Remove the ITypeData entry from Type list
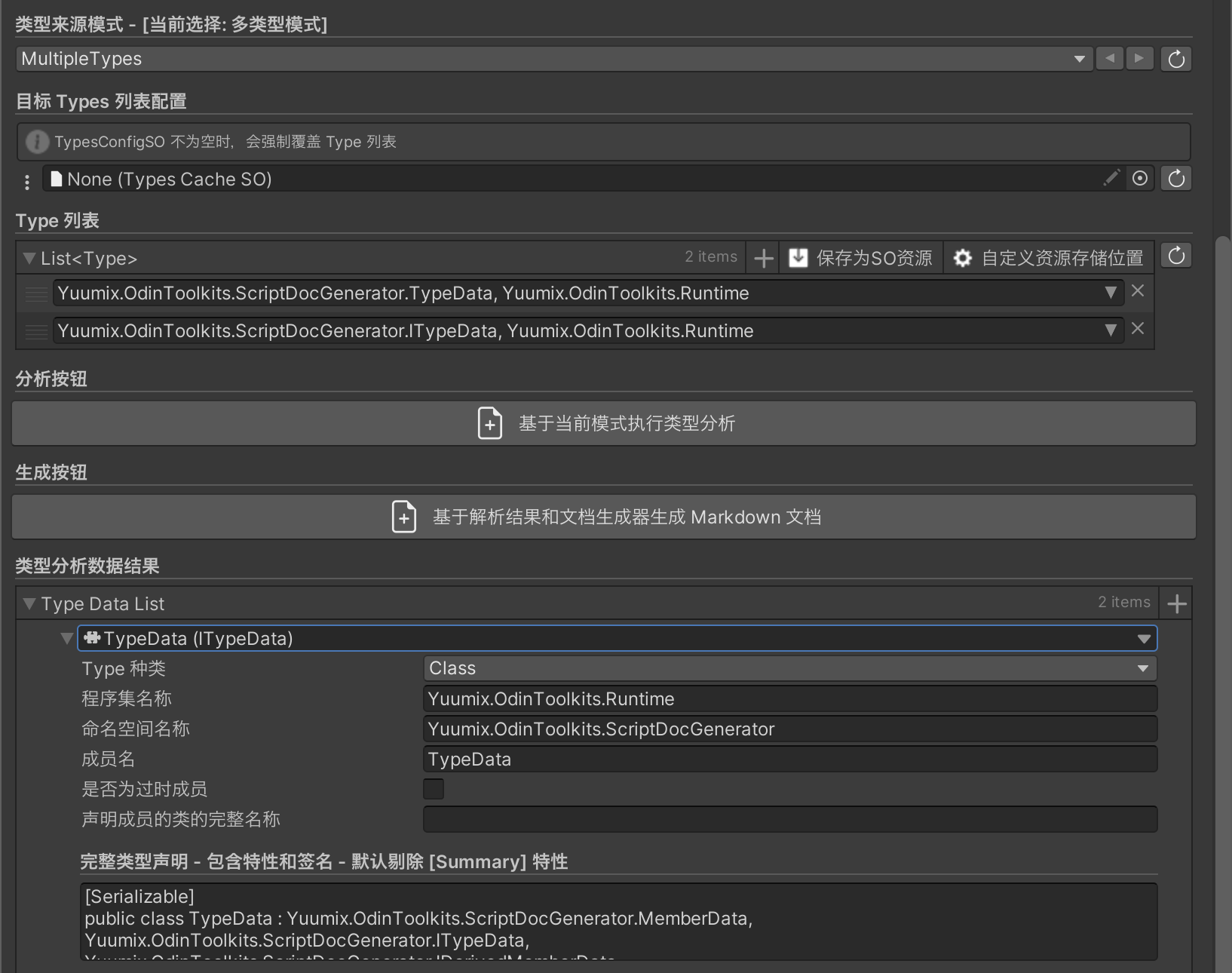Image resolution: width=1232 pixels, height=973 pixels. pyautogui.click(x=1138, y=329)
